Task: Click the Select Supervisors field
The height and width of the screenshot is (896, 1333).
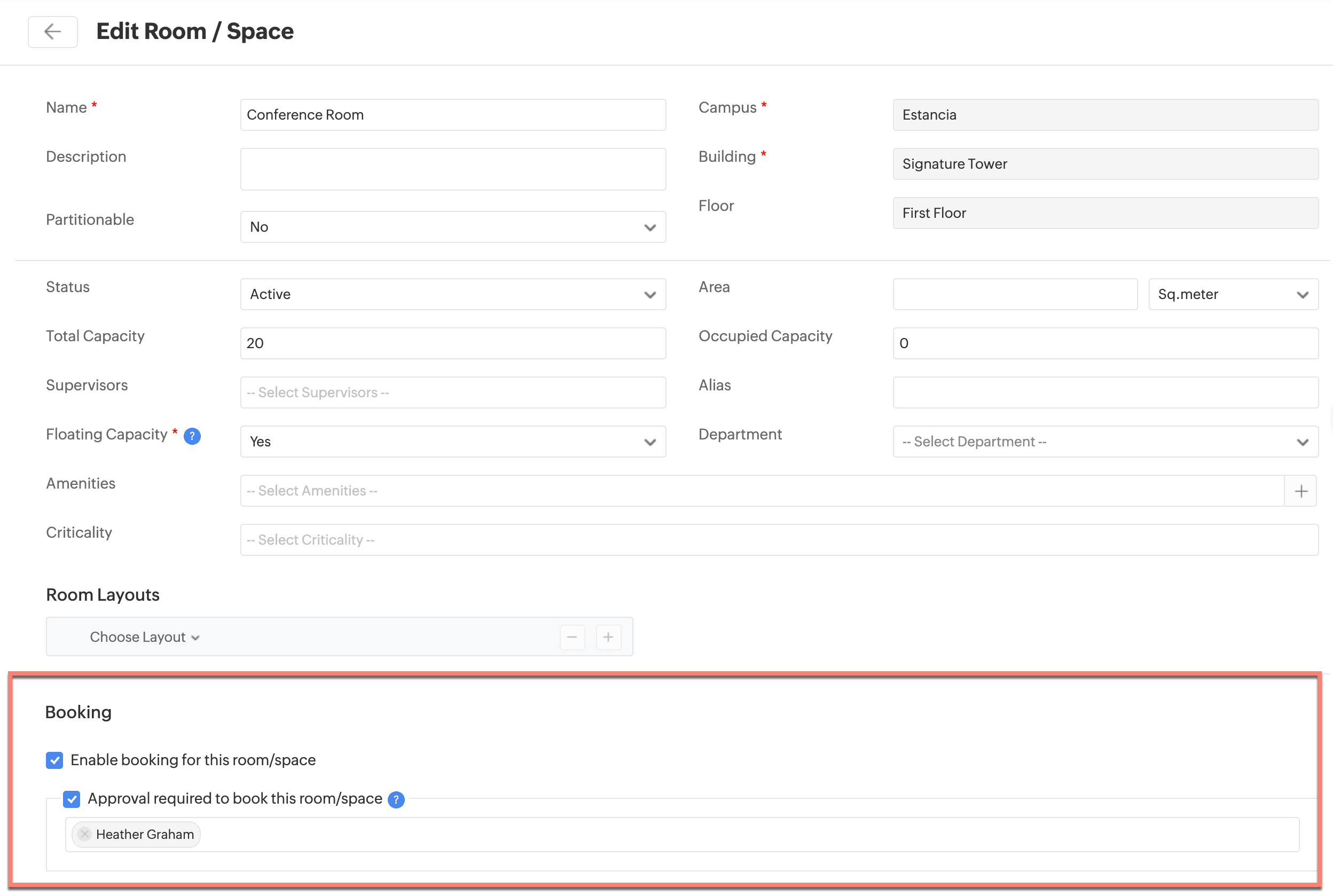Action: click(x=452, y=392)
